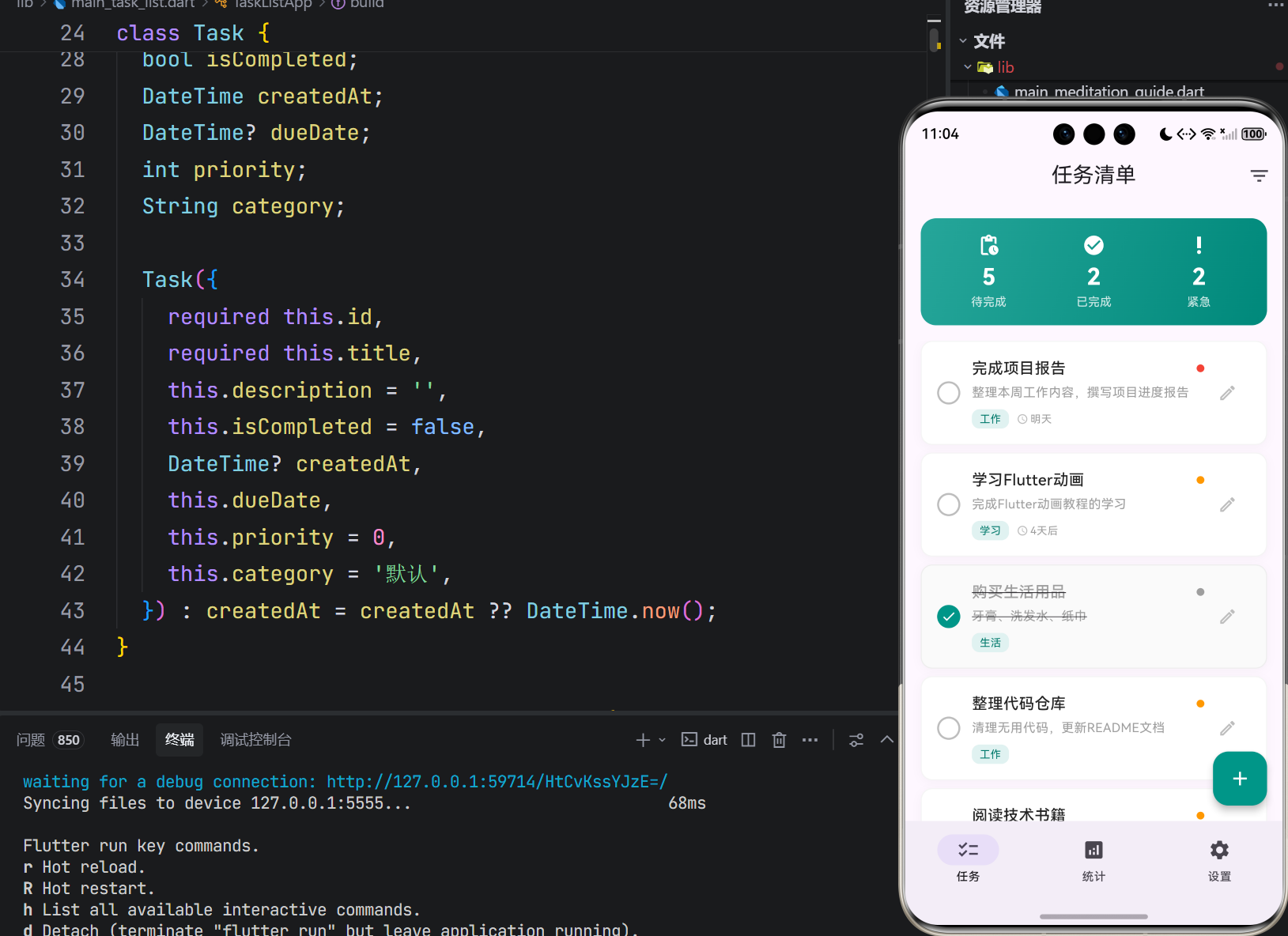Edit the 购买生活用品 task
The width and height of the screenshot is (1288, 936).
click(x=1227, y=617)
